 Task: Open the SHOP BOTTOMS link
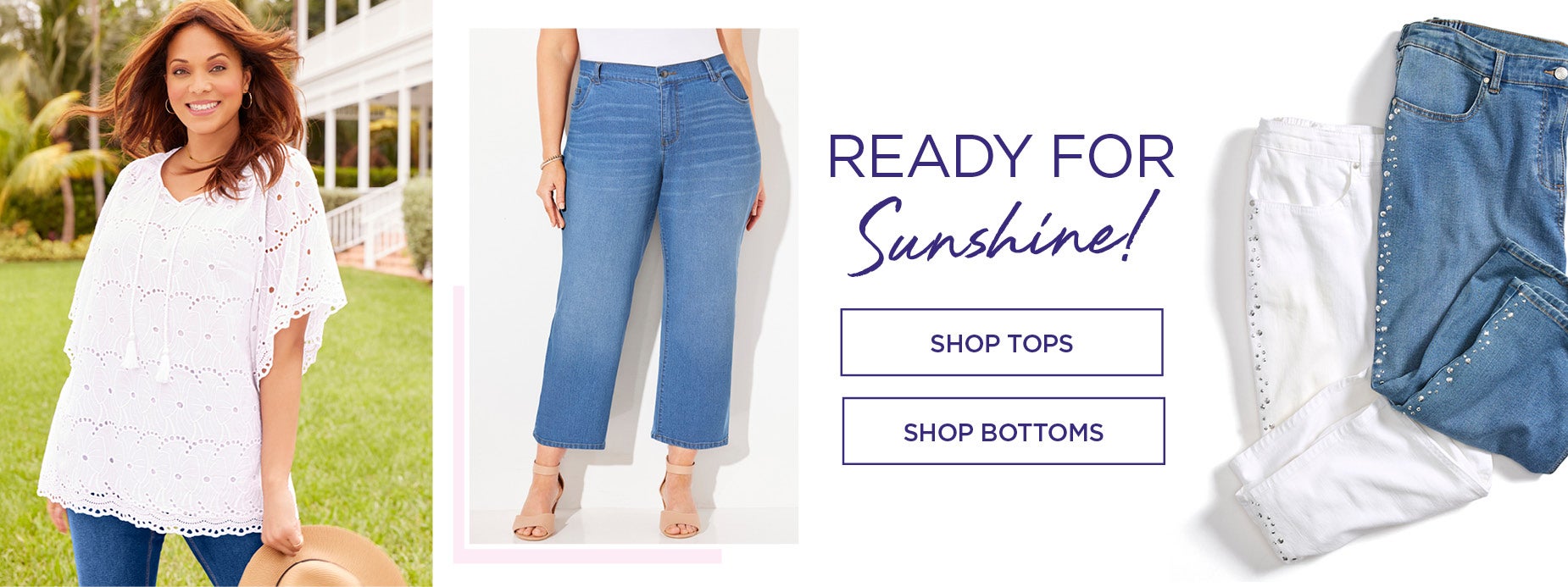[x=1004, y=431]
